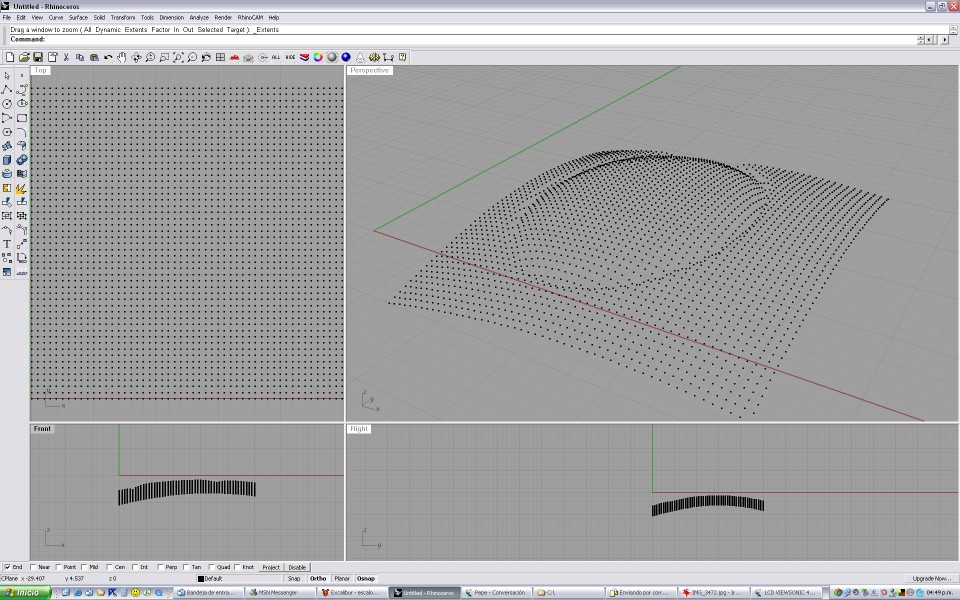
Task: Click the Control point curve tool
Action: pyautogui.click(x=21, y=90)
